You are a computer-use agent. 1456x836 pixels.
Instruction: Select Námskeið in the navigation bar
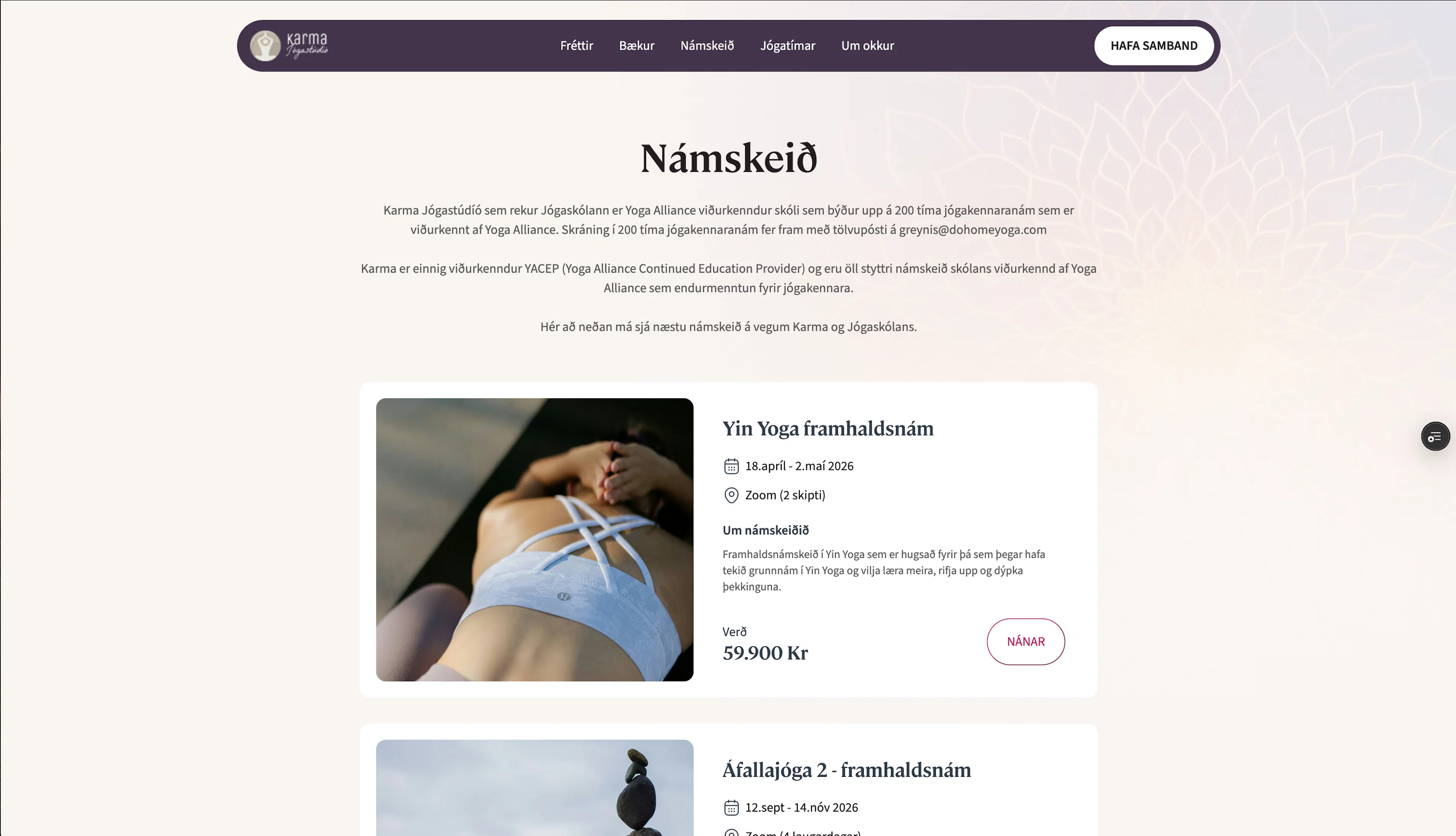707,46
